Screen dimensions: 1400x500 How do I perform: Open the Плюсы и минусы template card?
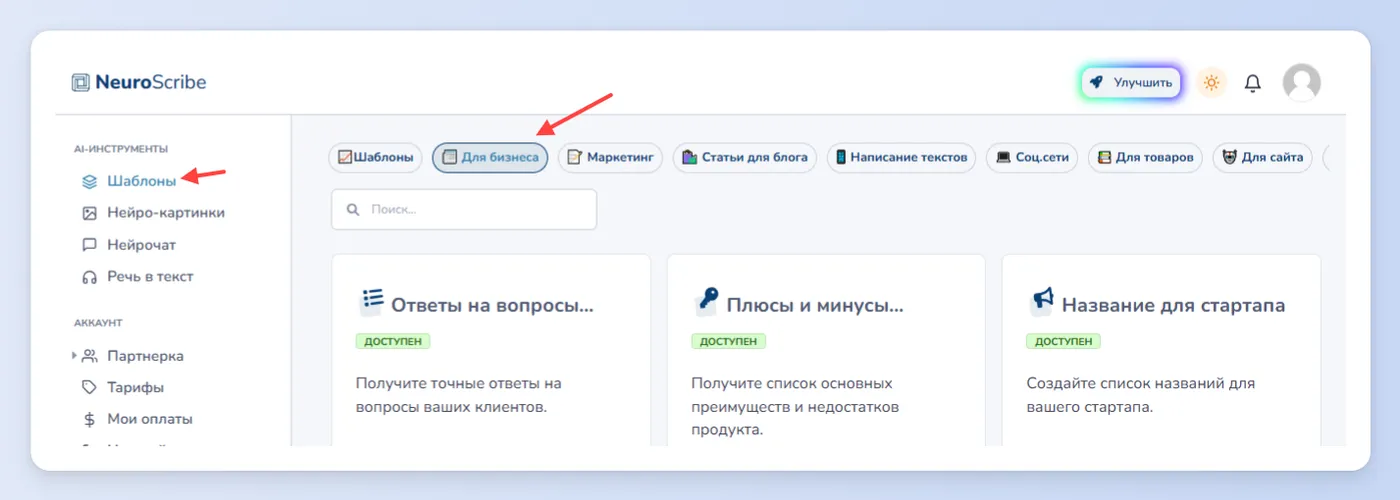pyautogui.click(x=826, y=350)
